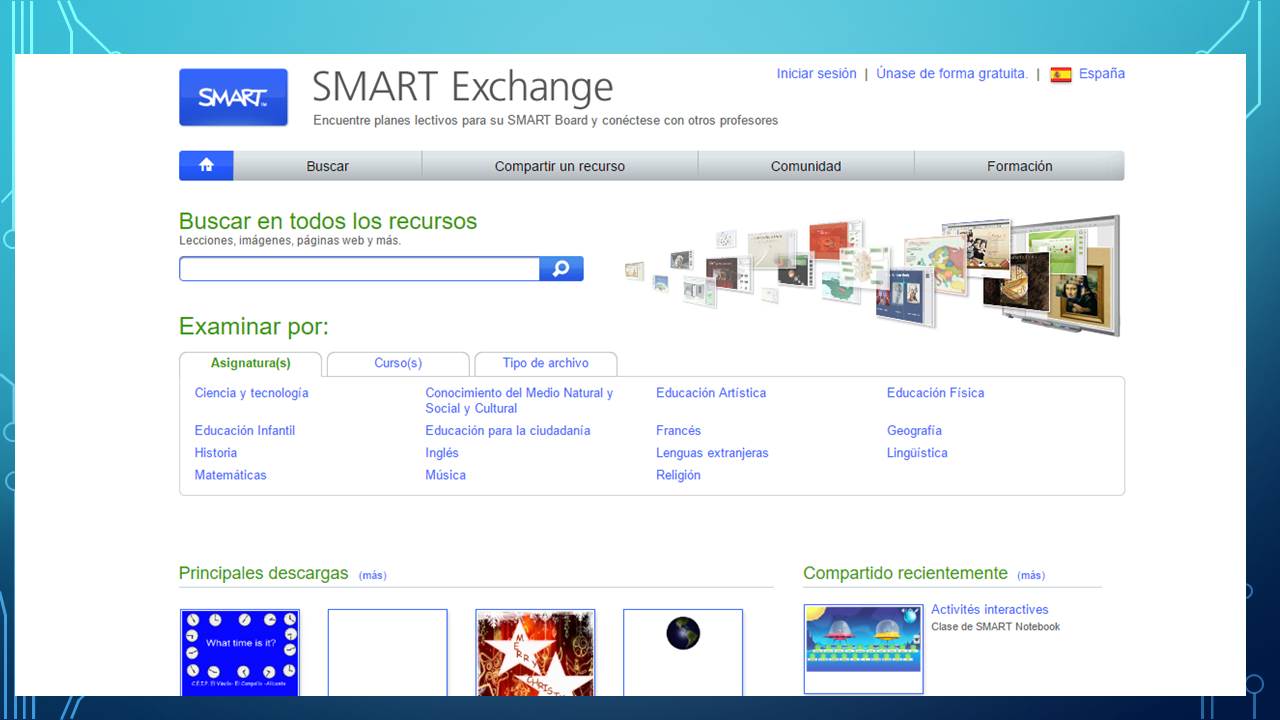Viewport: 1280px width, 720px height.
Task: Open the Merry Christmas stars thumbnail
Action: [535, 652]
